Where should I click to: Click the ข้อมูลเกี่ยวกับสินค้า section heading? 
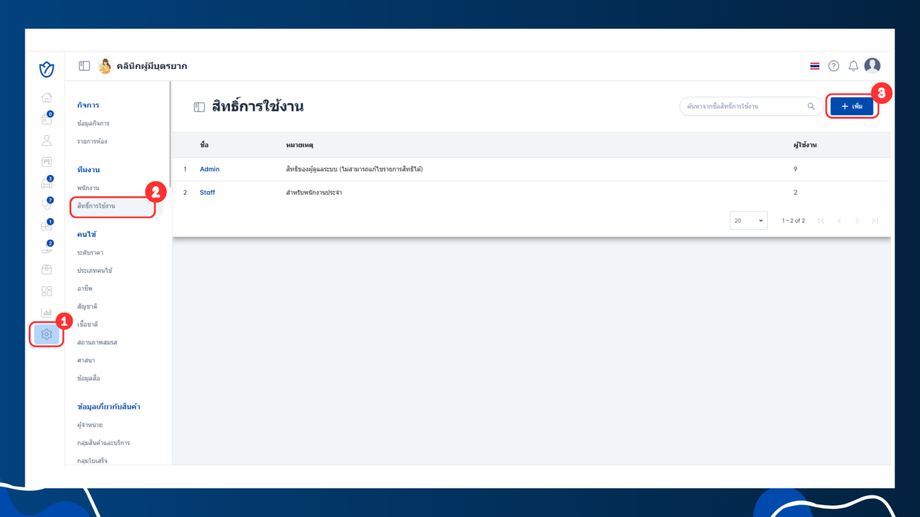pos(109,407)
